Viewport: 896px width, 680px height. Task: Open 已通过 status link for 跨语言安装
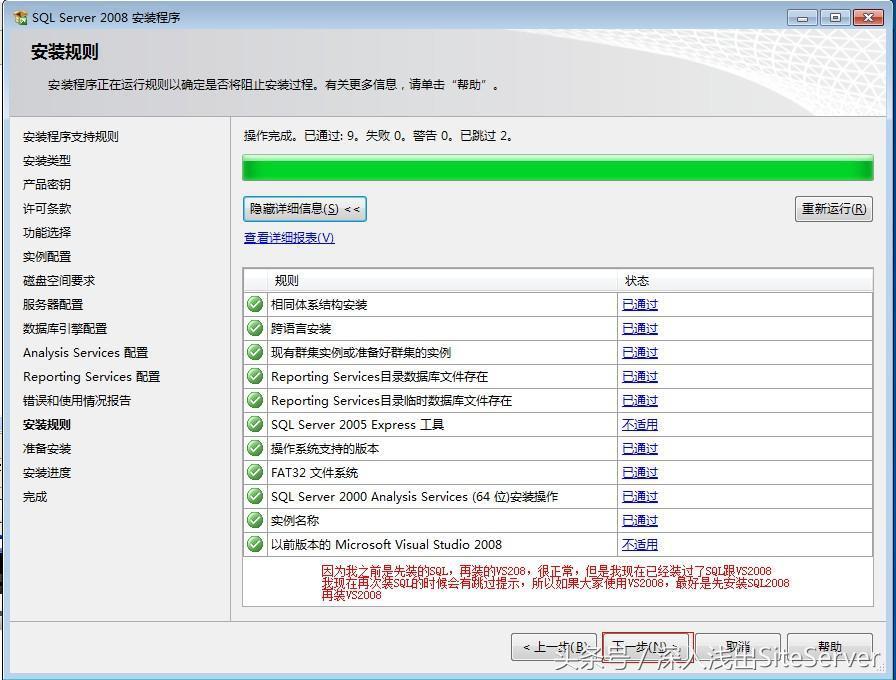click(x=640, y=329)
